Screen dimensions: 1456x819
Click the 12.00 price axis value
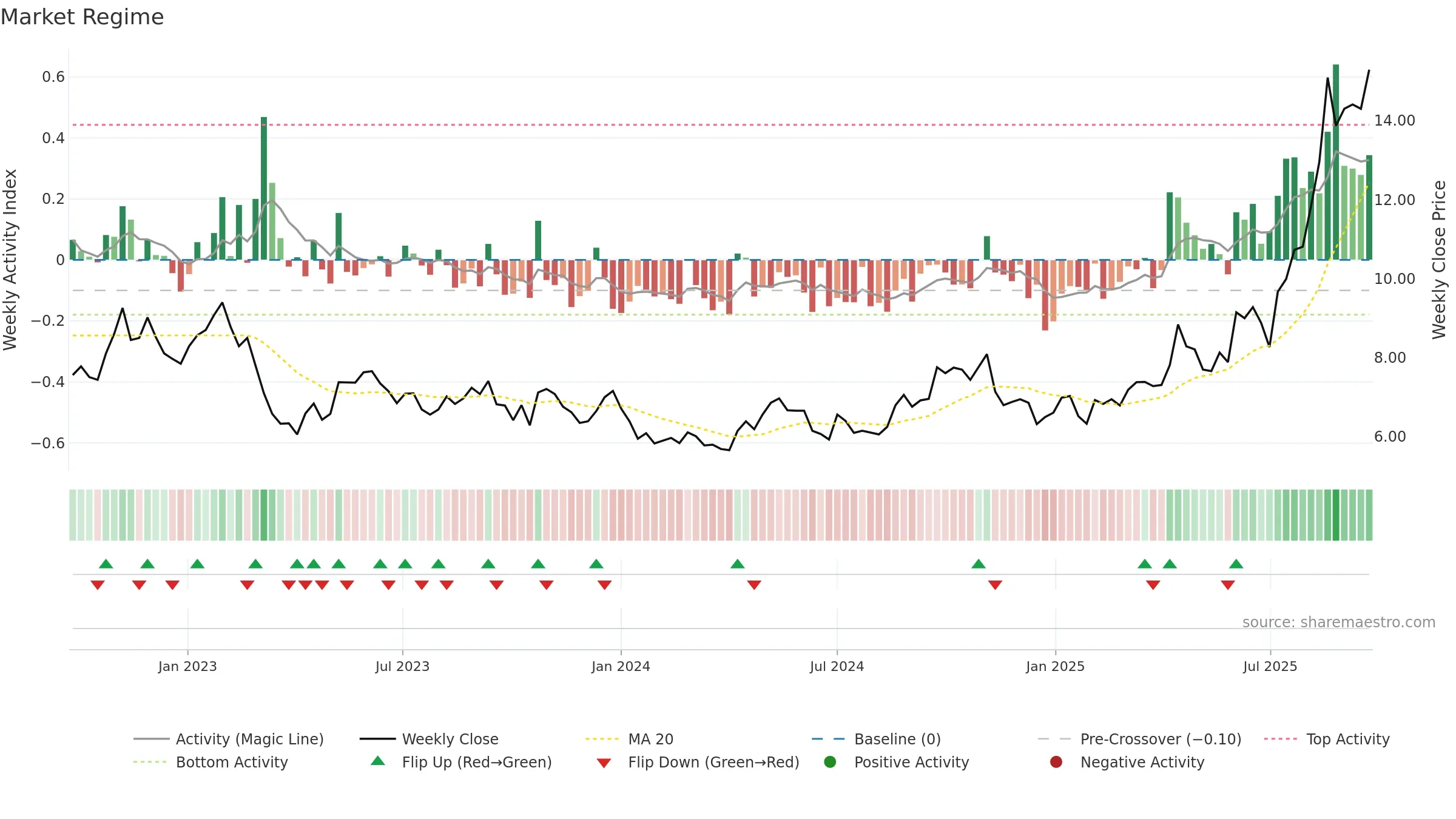point(1394,200)
